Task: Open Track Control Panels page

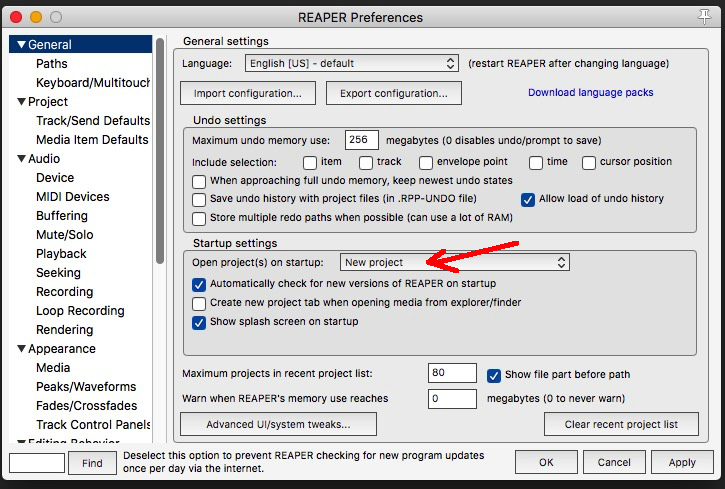Action: click(x=93, y=424)
